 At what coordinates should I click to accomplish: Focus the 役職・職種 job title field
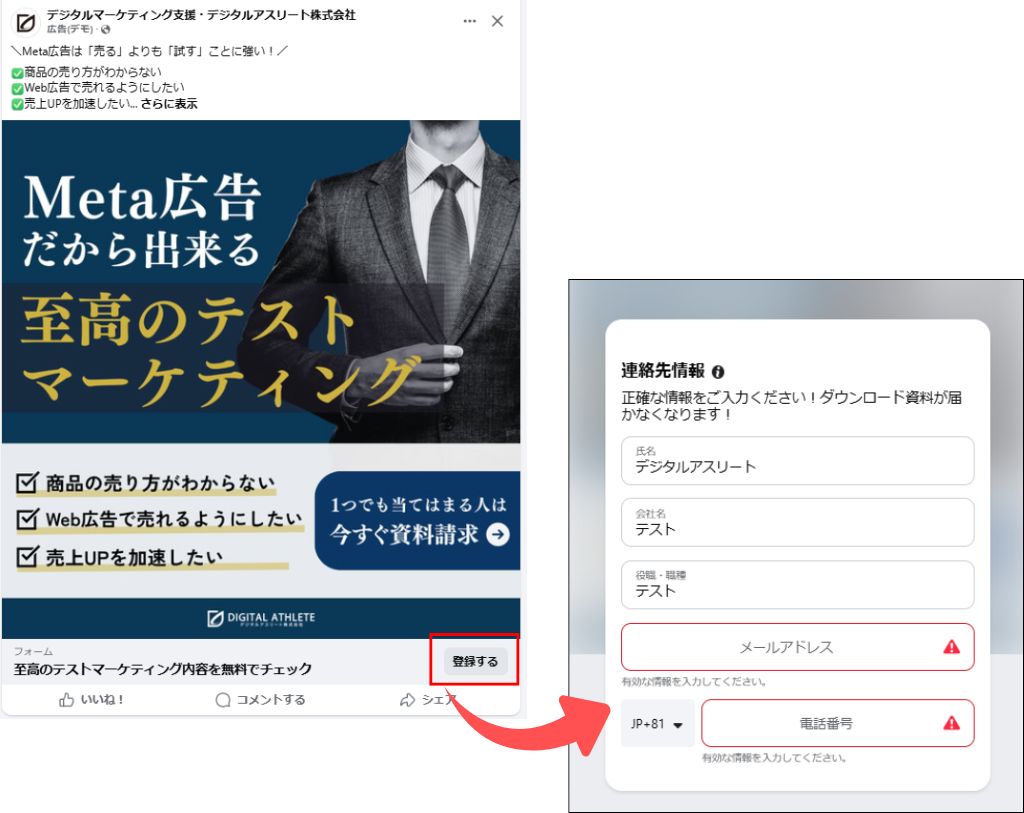[797, 584]
